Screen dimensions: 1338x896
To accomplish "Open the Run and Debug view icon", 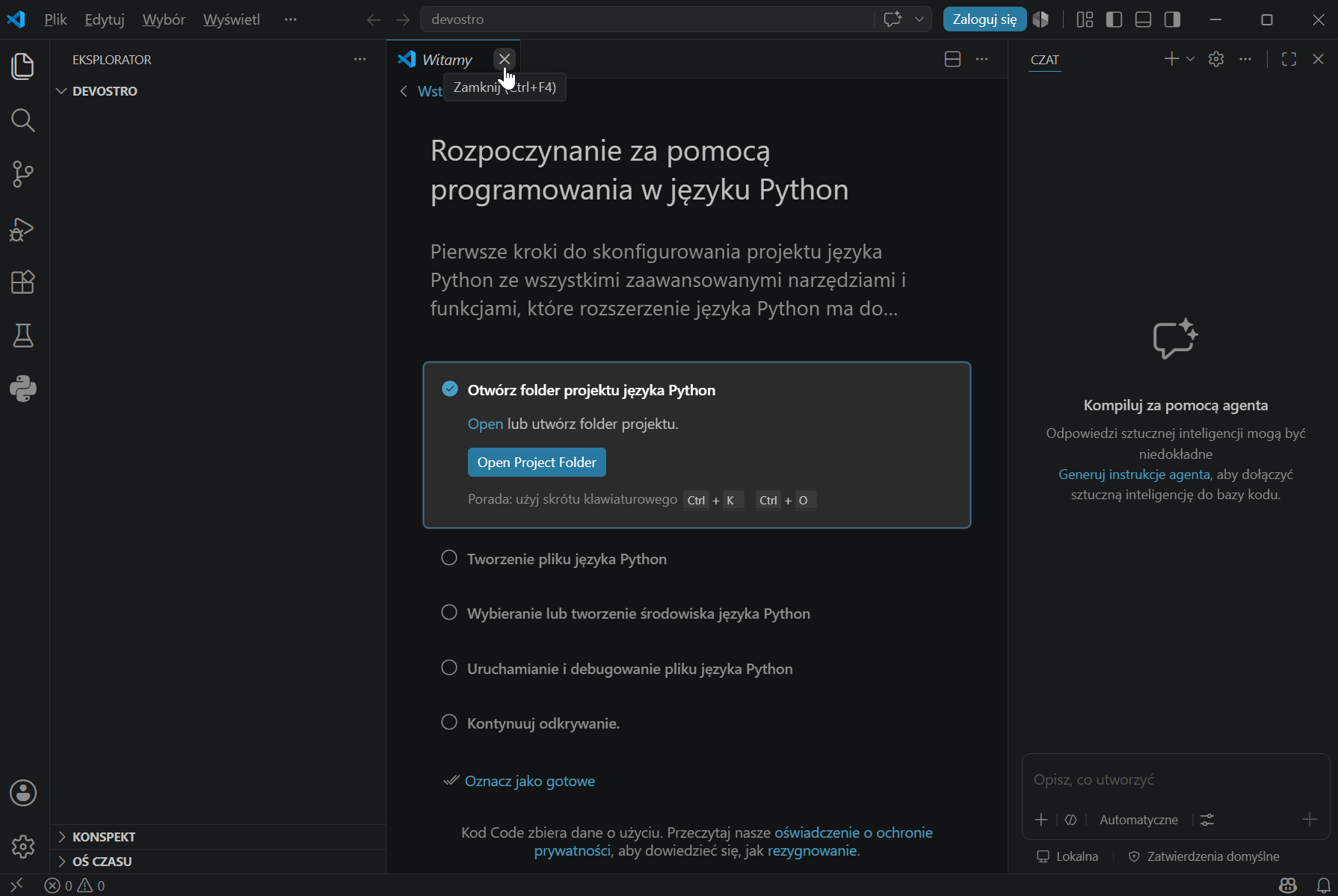I will point(23,229).
